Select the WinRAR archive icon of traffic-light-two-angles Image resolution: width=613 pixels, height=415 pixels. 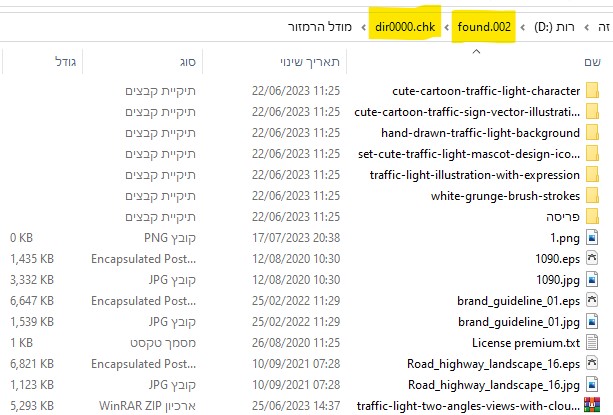592,405
